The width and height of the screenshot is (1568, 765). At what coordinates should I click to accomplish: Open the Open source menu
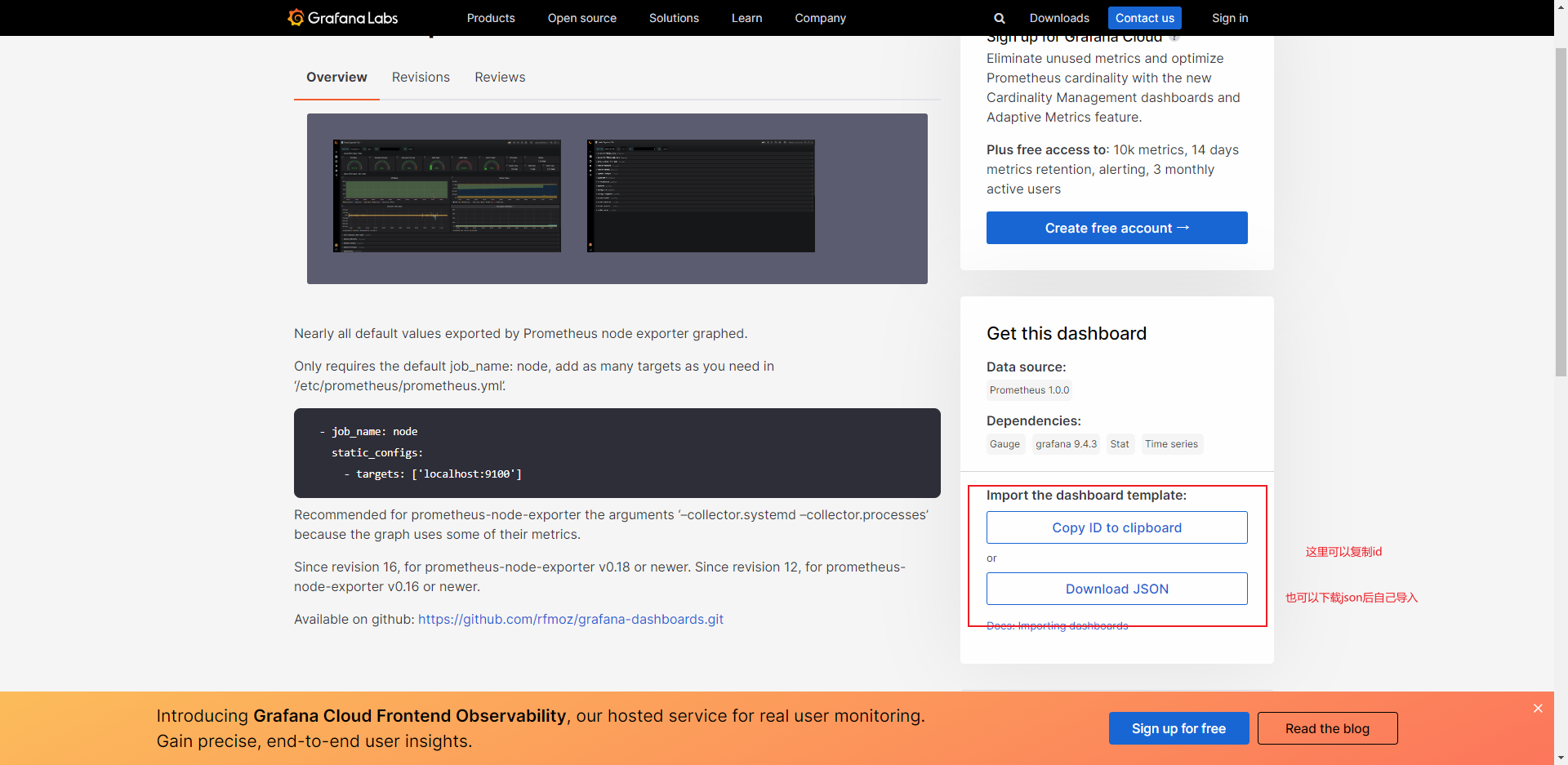pyautogui.click(x=582, y=18)
